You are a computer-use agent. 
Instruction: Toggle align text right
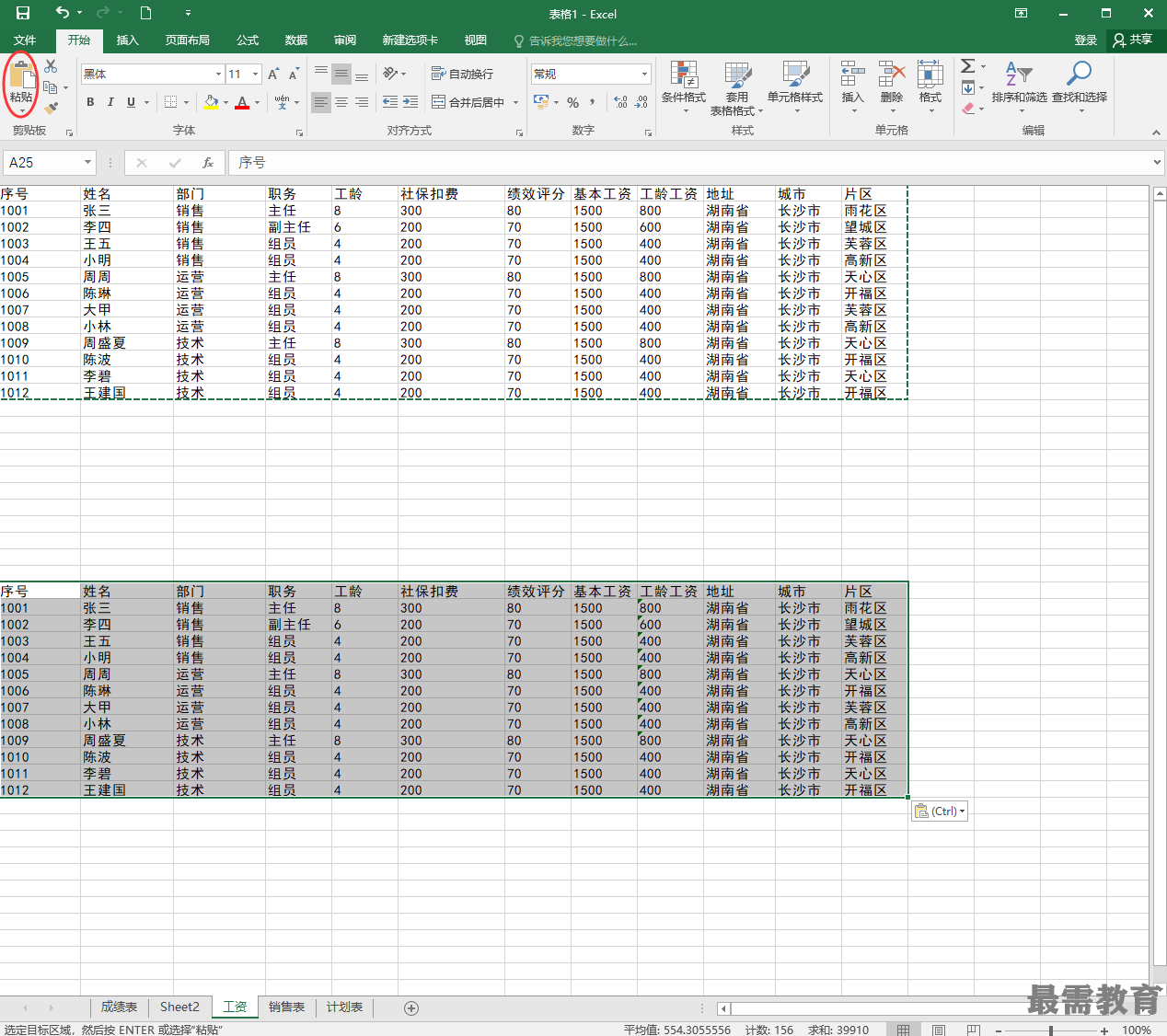362,102
